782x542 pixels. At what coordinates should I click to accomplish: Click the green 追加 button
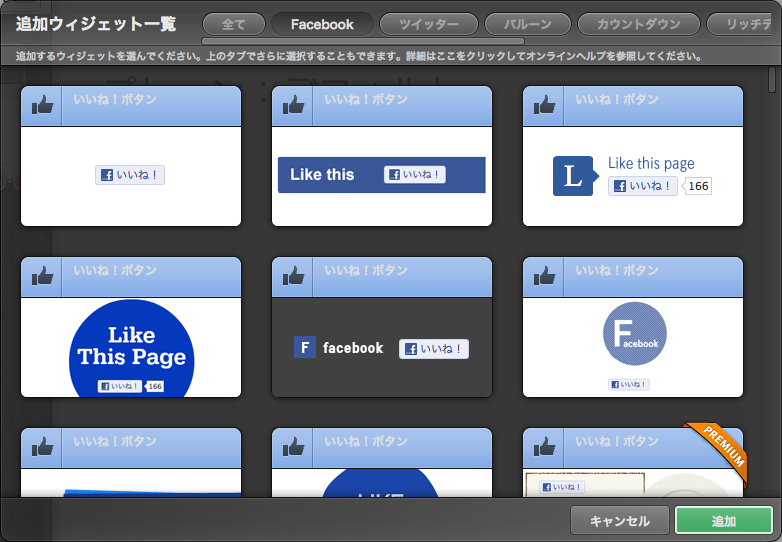coord(724,521)
